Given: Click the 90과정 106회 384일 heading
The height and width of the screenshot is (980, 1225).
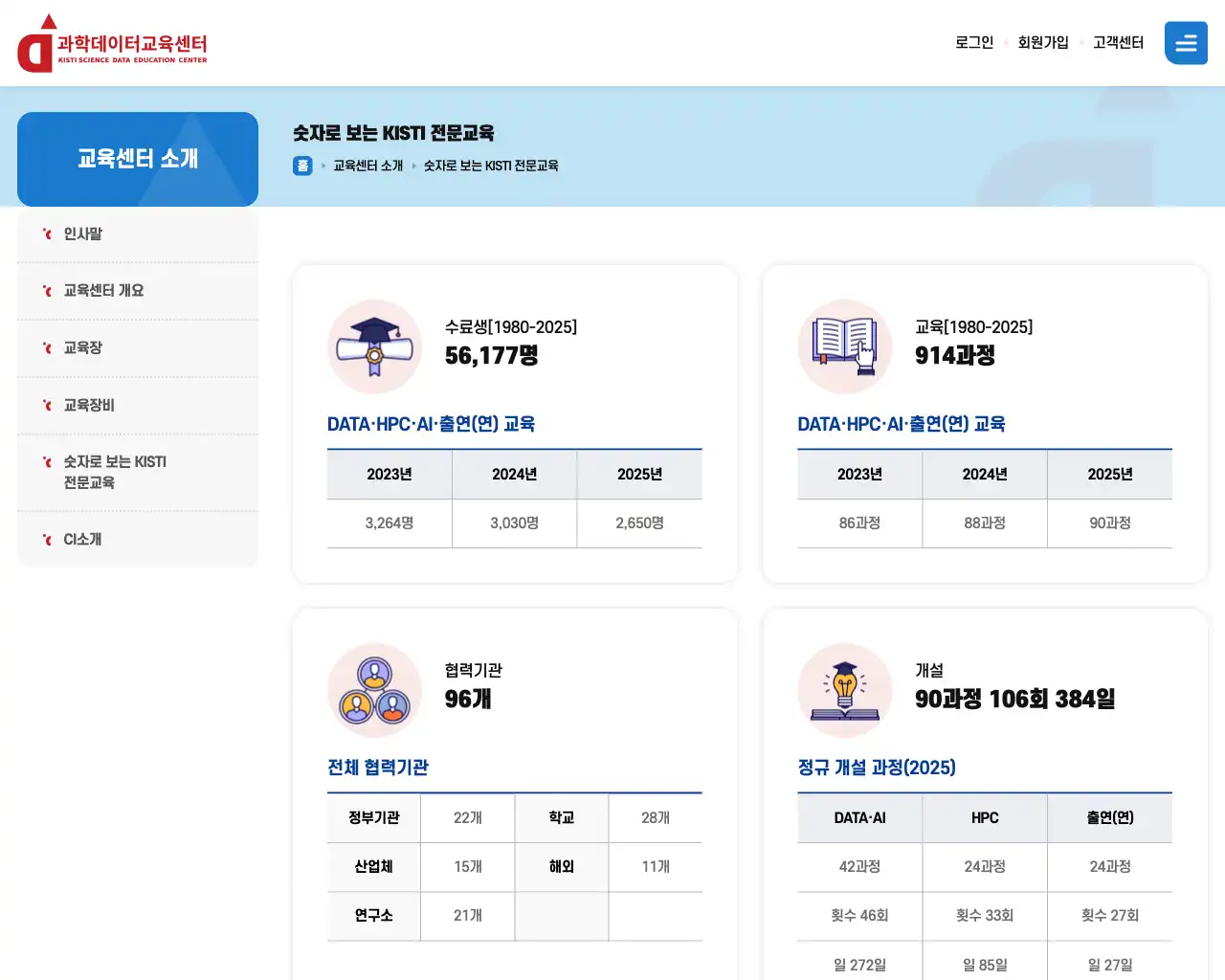Looking at the screenshot, I should 1015,700.
